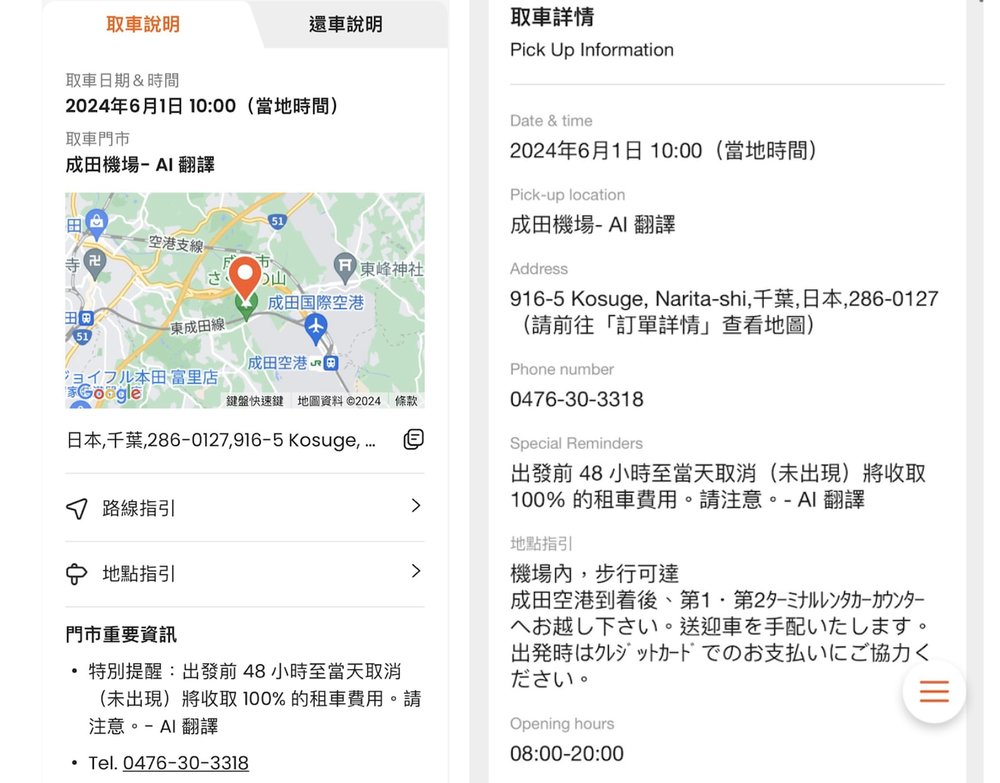Open the map 條款 terms link
This screenshot has height=783, width=1000.
click(x=406, y=401)
